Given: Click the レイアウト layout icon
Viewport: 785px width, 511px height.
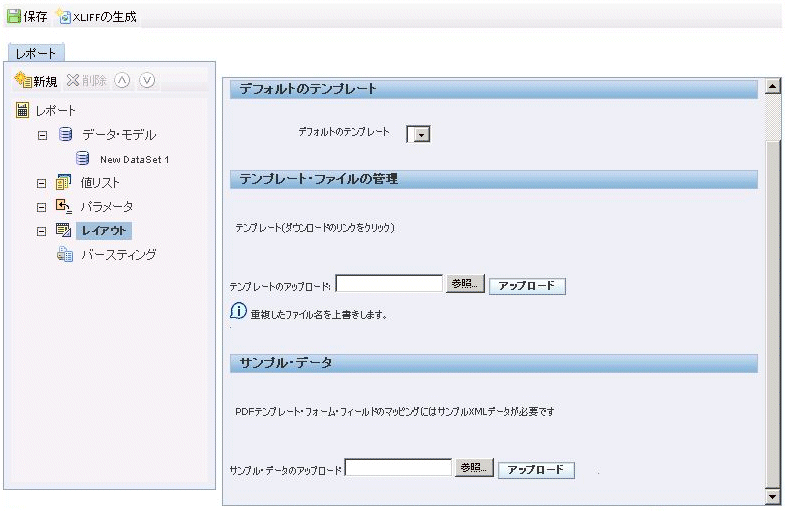Looking at the screenshot, I should (63, 230).
